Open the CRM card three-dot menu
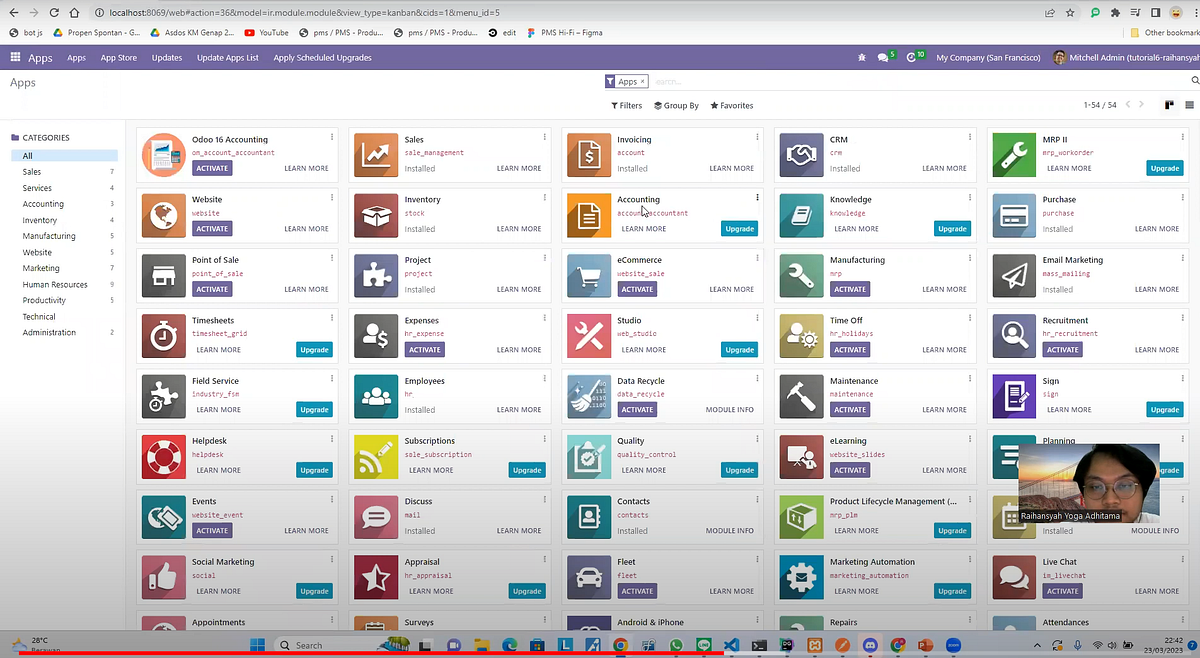The image size is (1200, 658). tap(970, 138)
